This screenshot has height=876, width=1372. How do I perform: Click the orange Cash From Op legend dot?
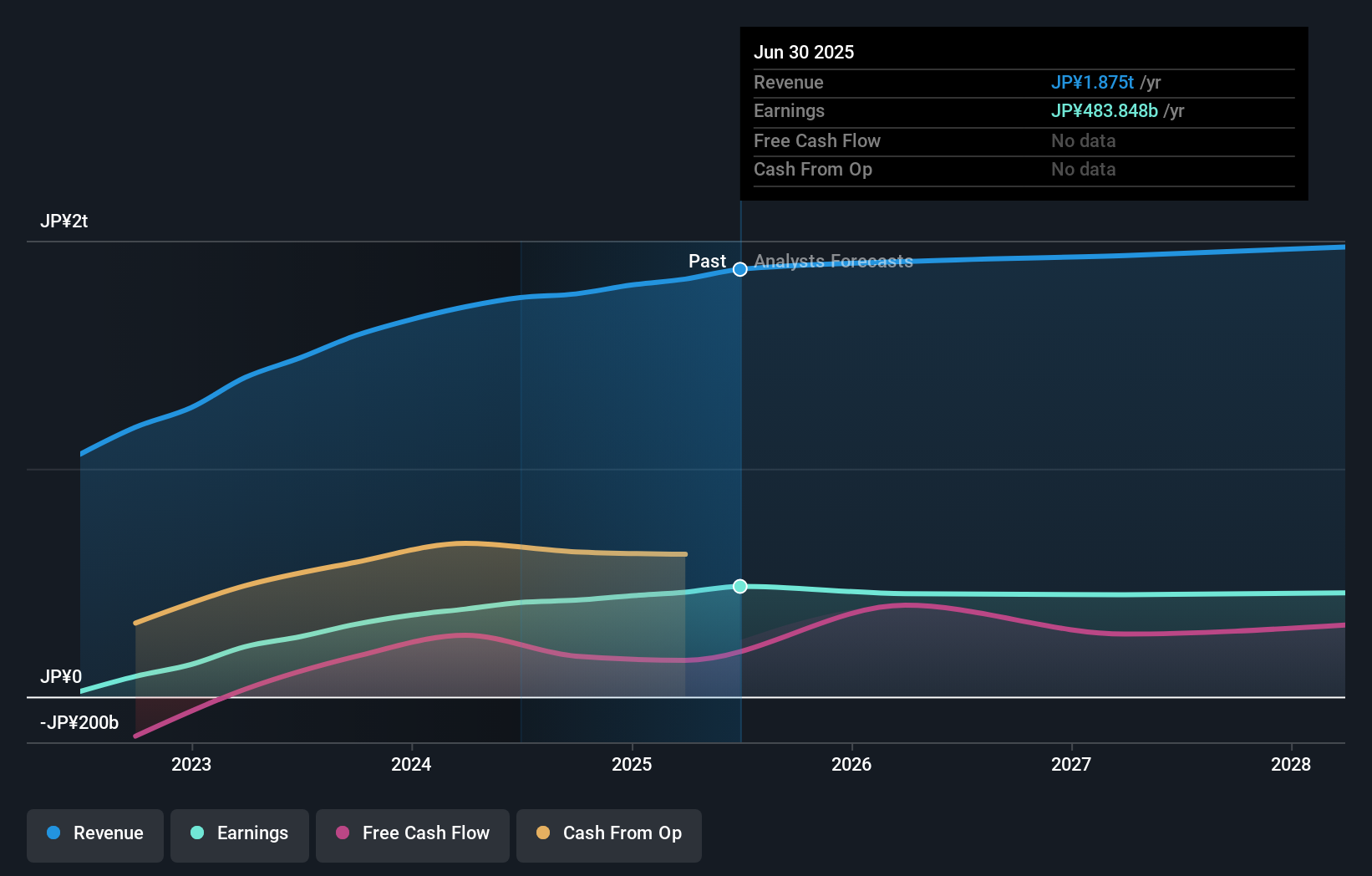[543, 833]
